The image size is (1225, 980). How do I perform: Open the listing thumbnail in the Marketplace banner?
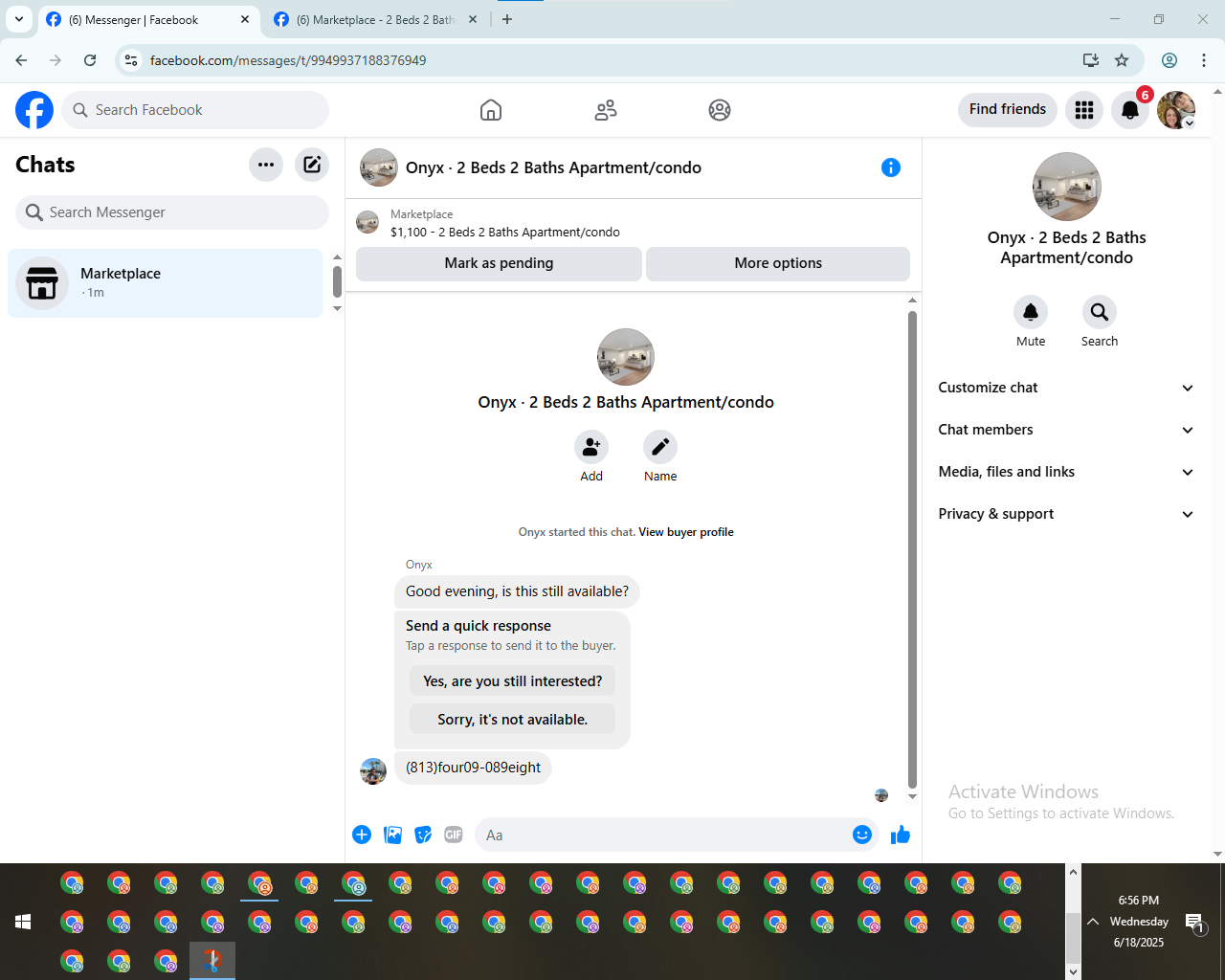[367, 223]
